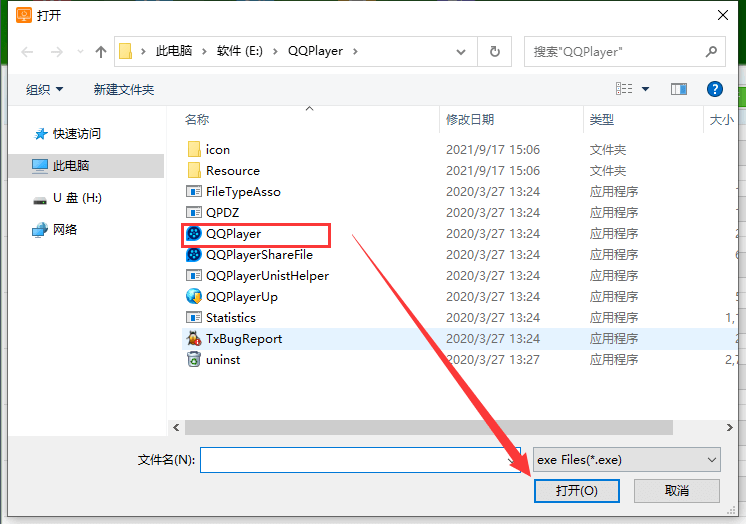
Task: Close the 打开 dialog window
Action: click(723, 15)
